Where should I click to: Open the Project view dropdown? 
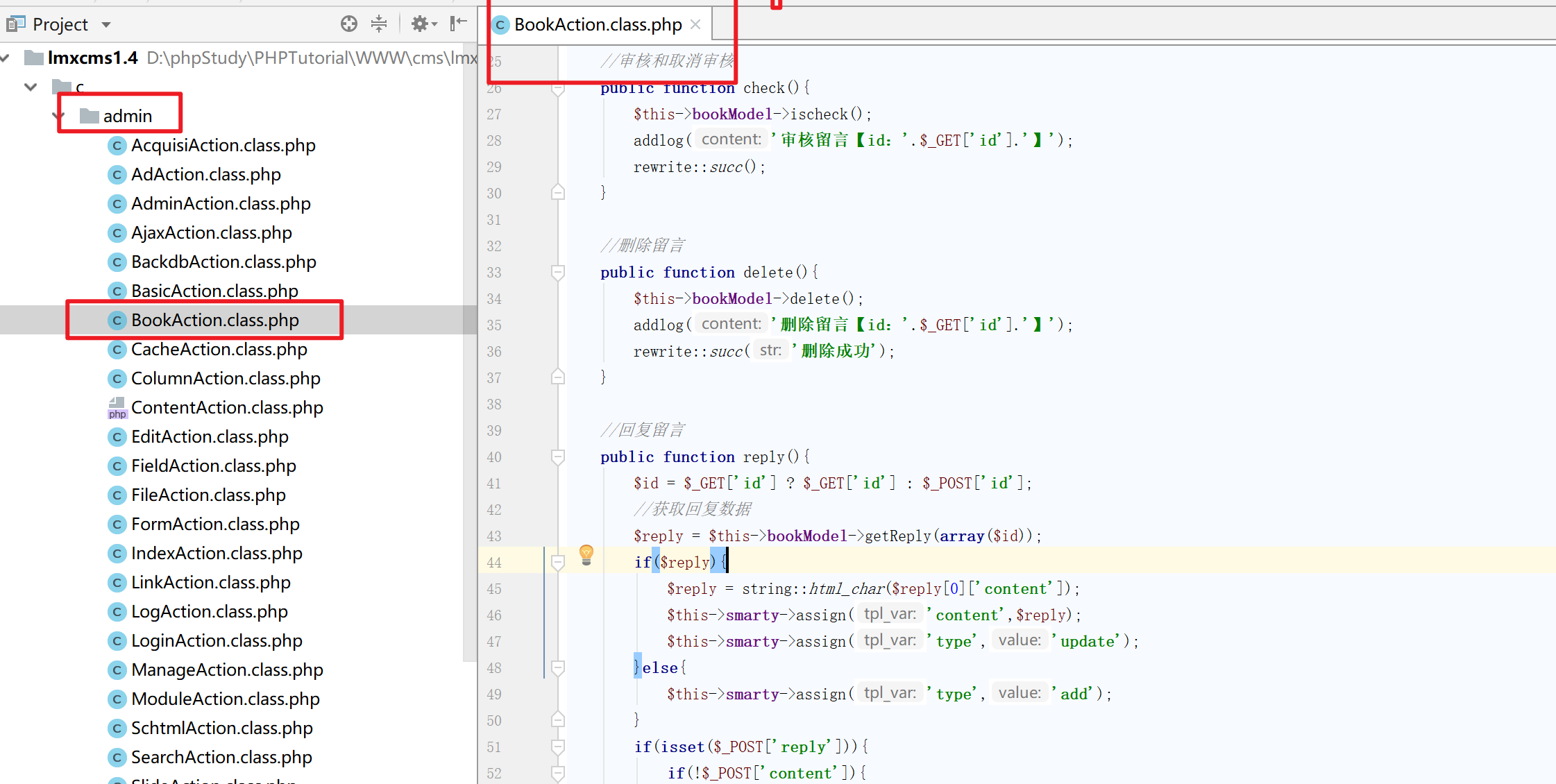tap(106, 25)
